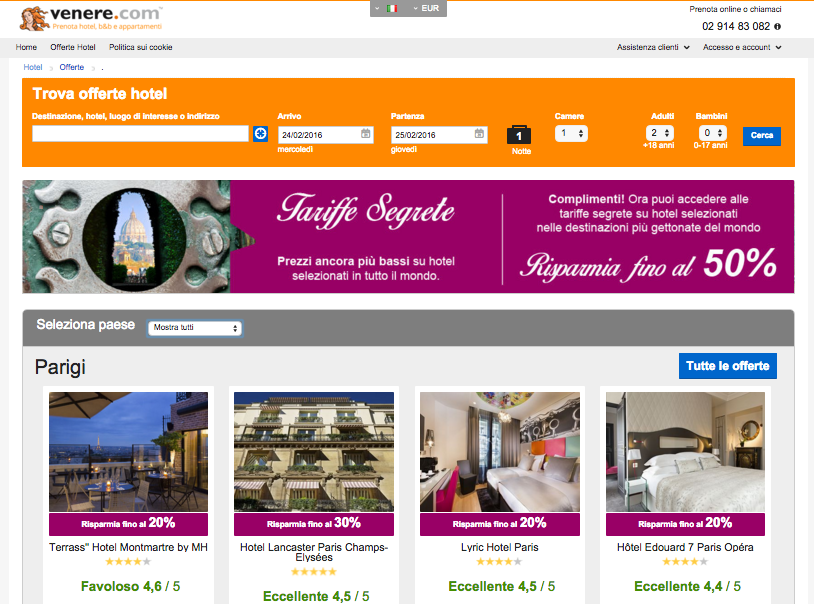Open the Offerte Hotel menu item
The width and height of the screenshot is (814, 604).
[x=73, y=47]
